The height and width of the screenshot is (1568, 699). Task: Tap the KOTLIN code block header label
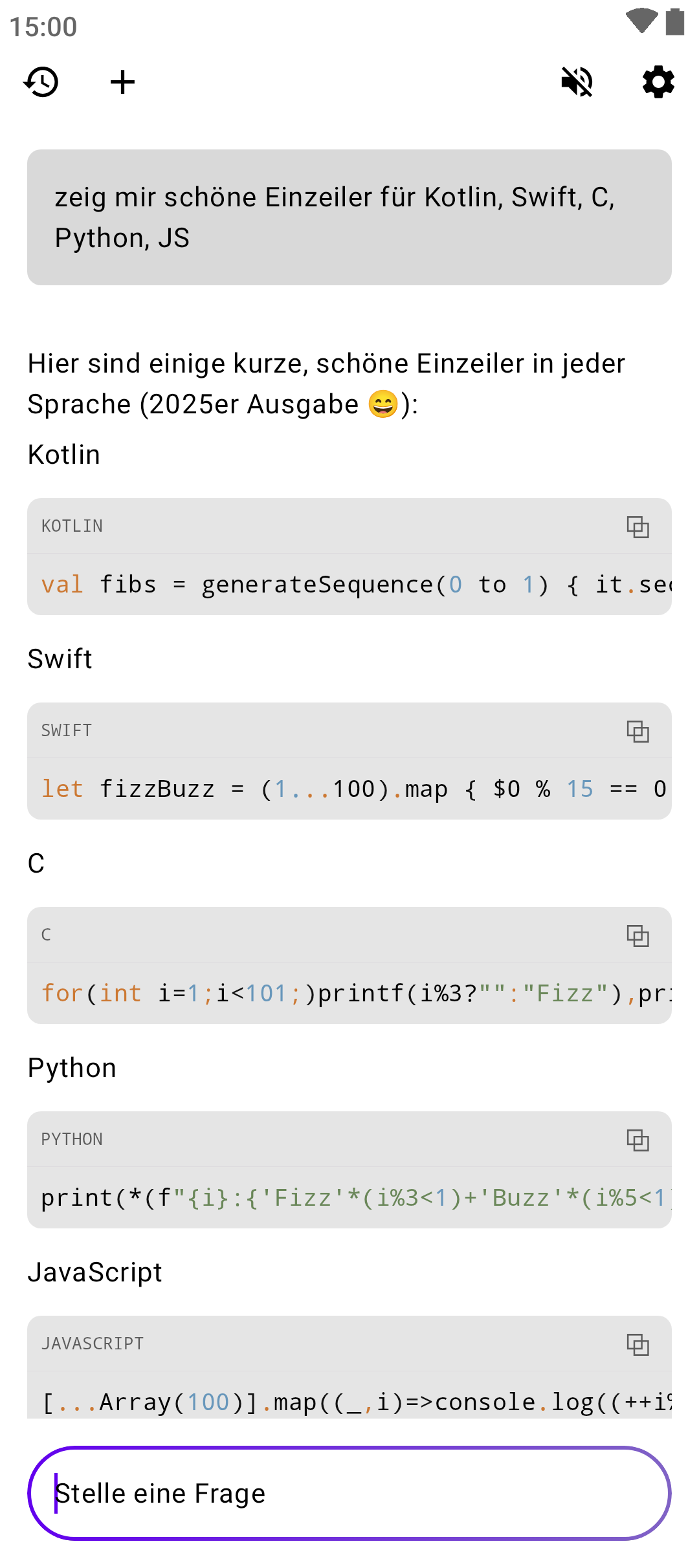pyautogui.click(x=72, y=527)
